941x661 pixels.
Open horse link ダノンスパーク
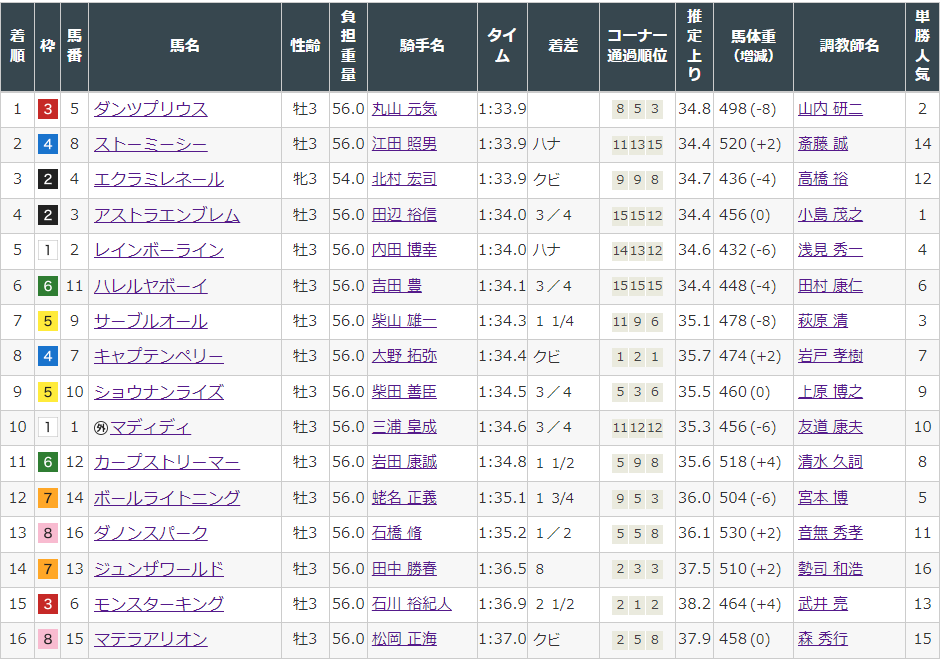(151, 533)
